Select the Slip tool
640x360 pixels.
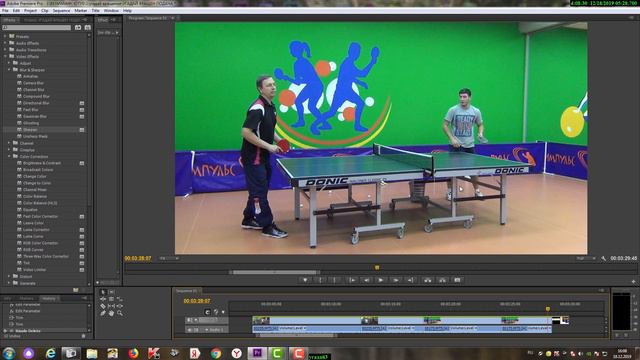(x=111, y=306)
